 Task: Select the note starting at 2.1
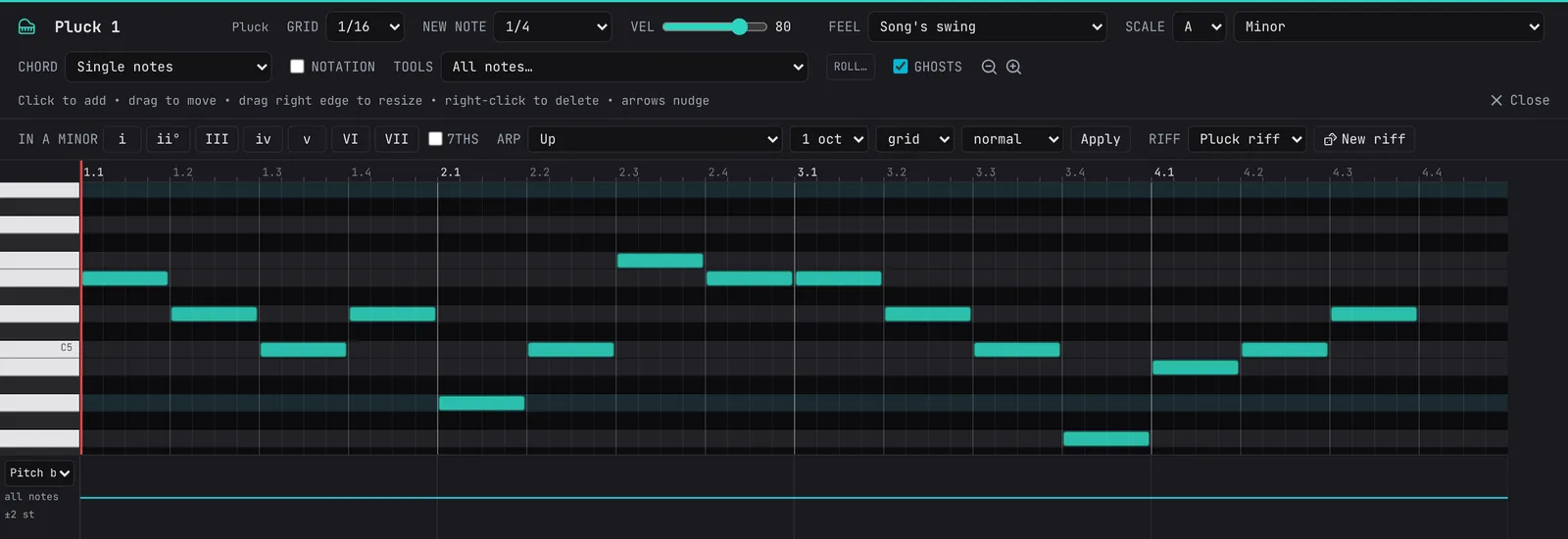481,403
